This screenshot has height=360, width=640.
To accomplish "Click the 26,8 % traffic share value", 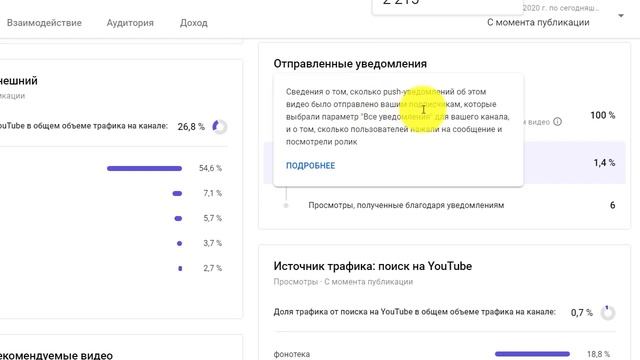I will click(x=191, y=127).
